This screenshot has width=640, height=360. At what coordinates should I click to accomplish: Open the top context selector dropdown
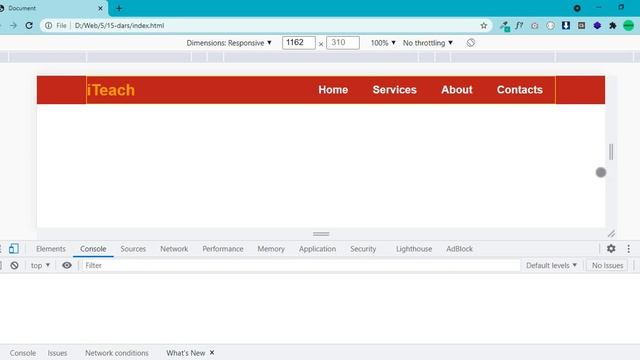(40, 265)
